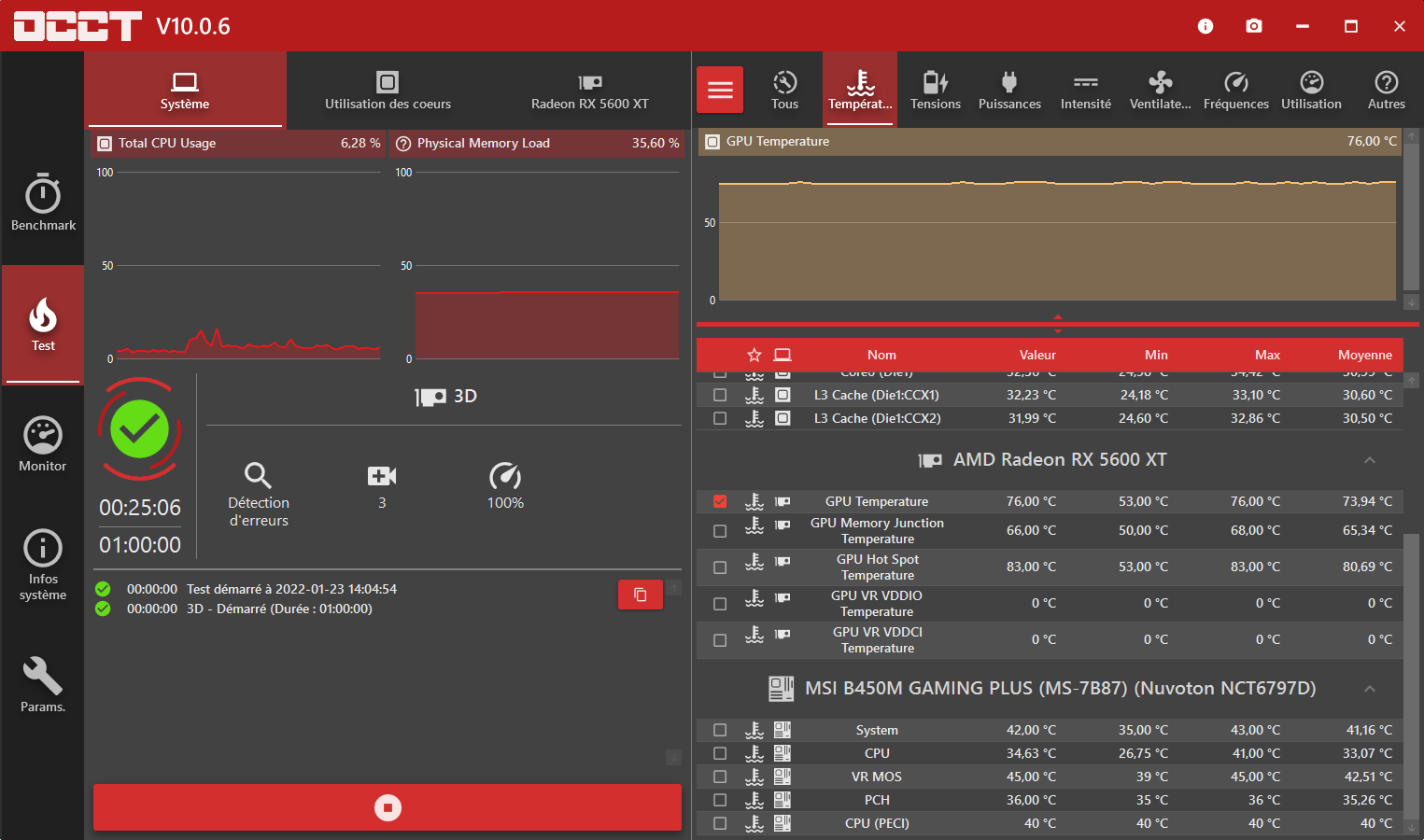Viewport: 1424px width, 840px height.
Task: Uncheck GPU Temperature graph checkbox
Action: tap(720, 501)
